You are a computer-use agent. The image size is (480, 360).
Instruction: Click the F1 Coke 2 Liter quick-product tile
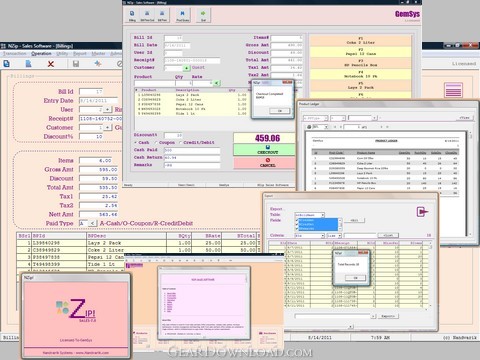click(360, 41)
